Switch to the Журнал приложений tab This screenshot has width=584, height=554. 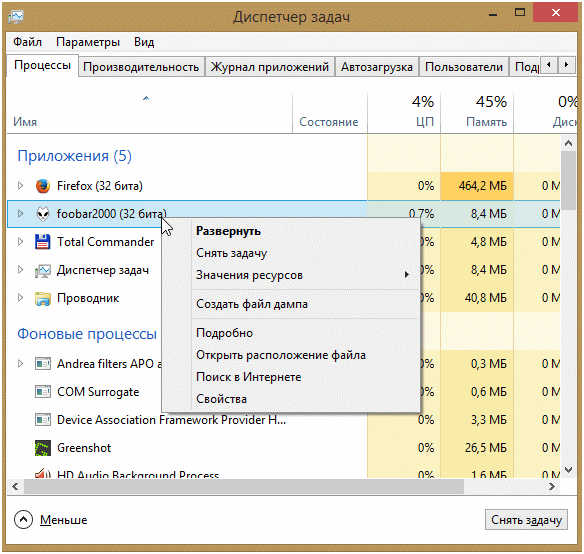(270, 67)
